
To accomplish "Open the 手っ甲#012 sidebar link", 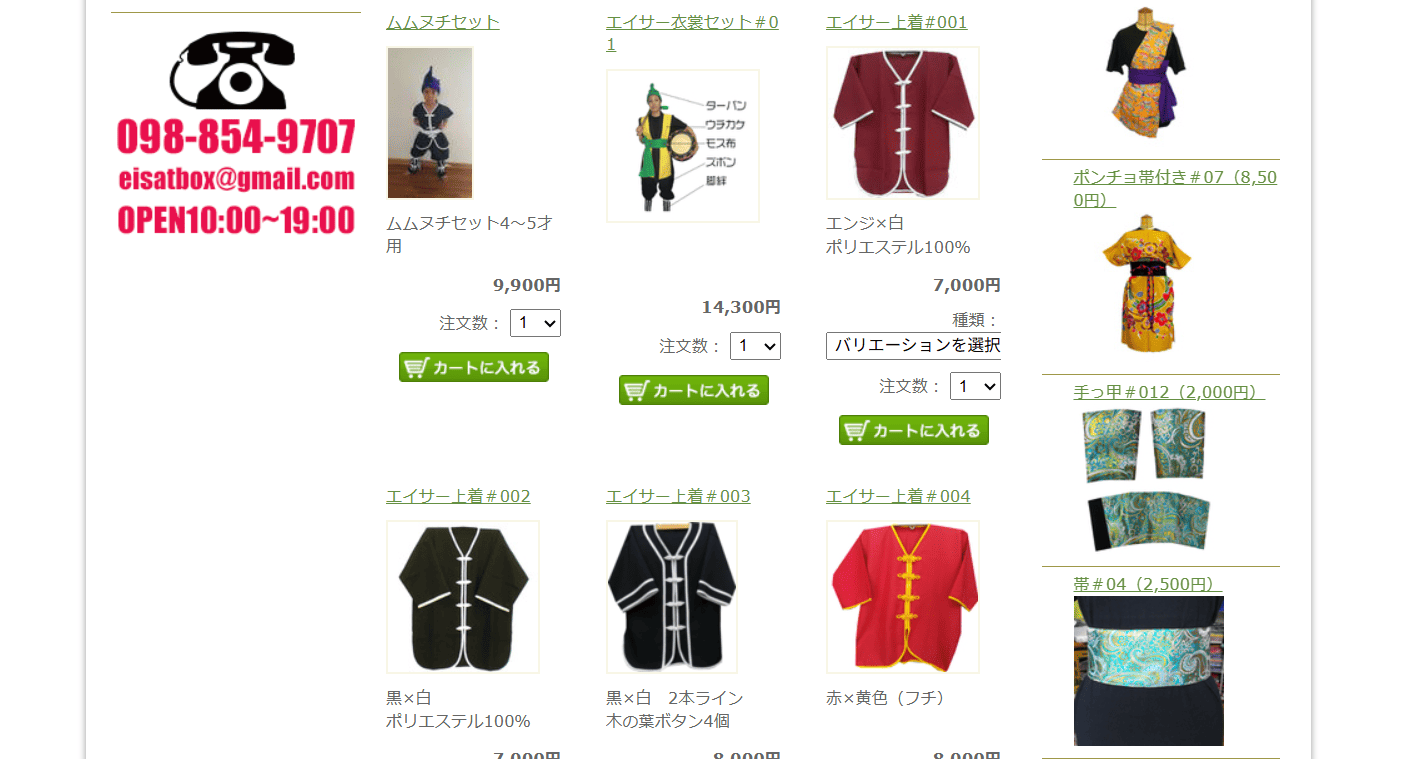I will (1169, 392).
